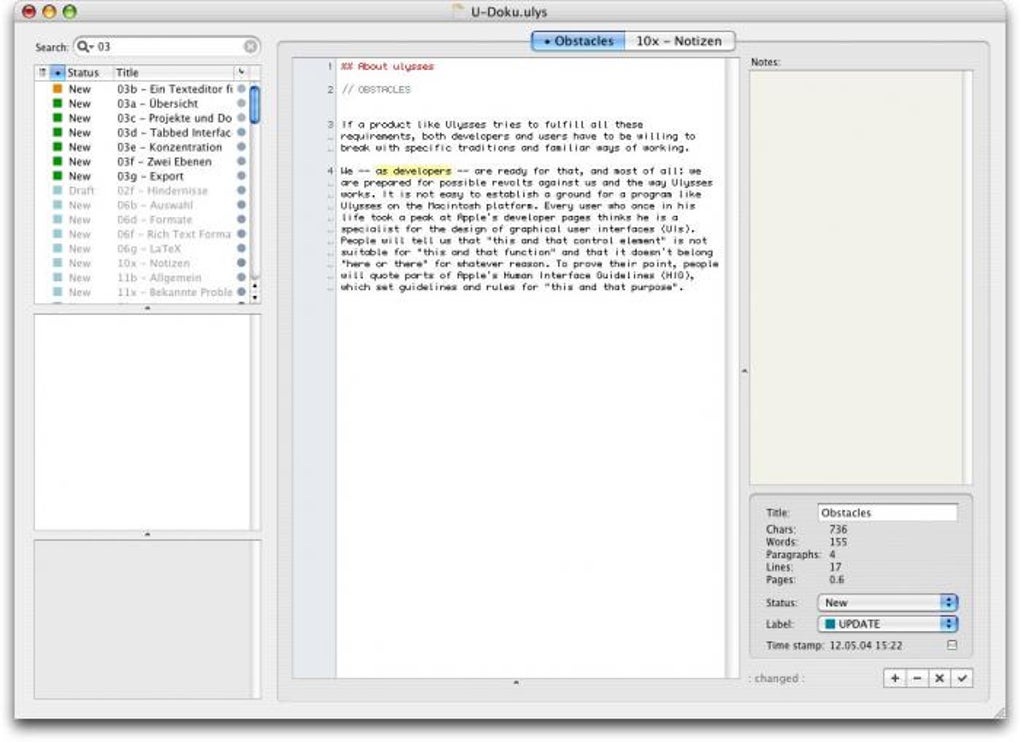Select document 11x – Bekannte Proble
Screen dimensions: 1020x742
tap(142, 292)
